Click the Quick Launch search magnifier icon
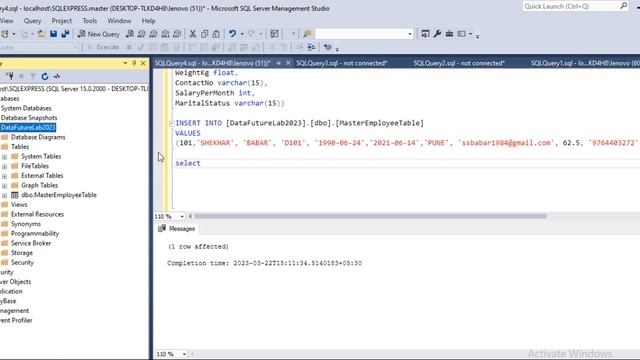 (x=624, y=6)
